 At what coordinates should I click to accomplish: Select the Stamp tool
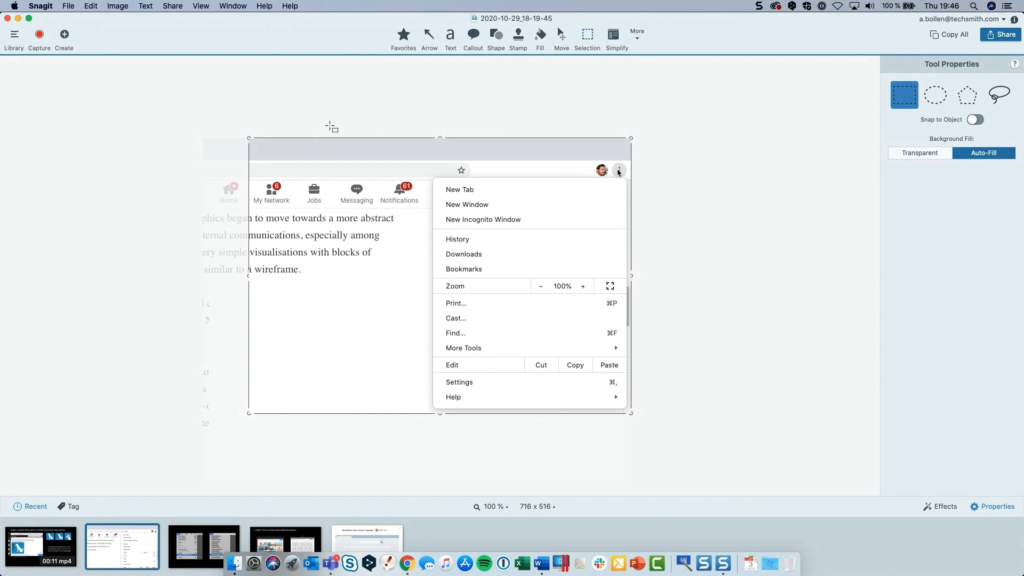click(518, 39)
